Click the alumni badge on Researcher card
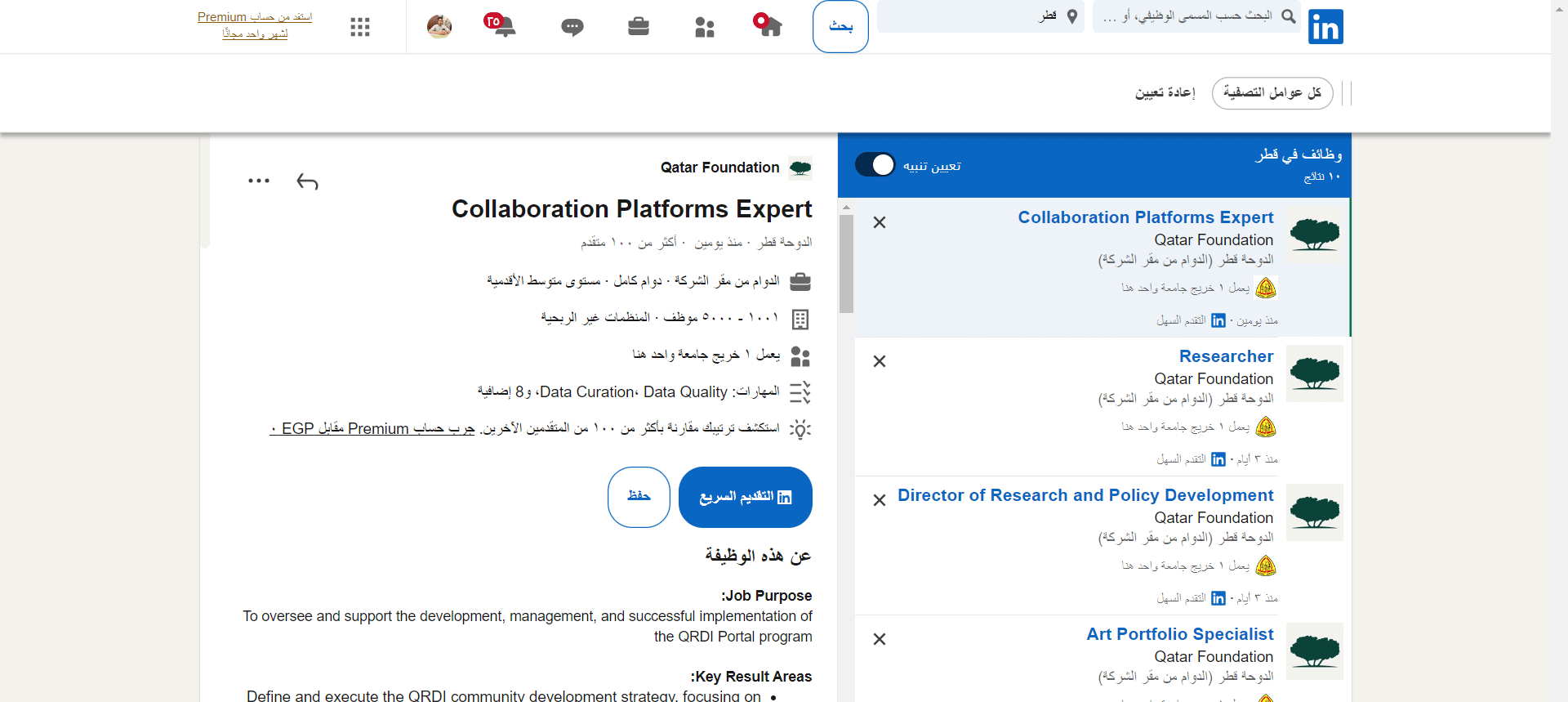The height and width of the screenshot is (702, 1568). 1265,427
